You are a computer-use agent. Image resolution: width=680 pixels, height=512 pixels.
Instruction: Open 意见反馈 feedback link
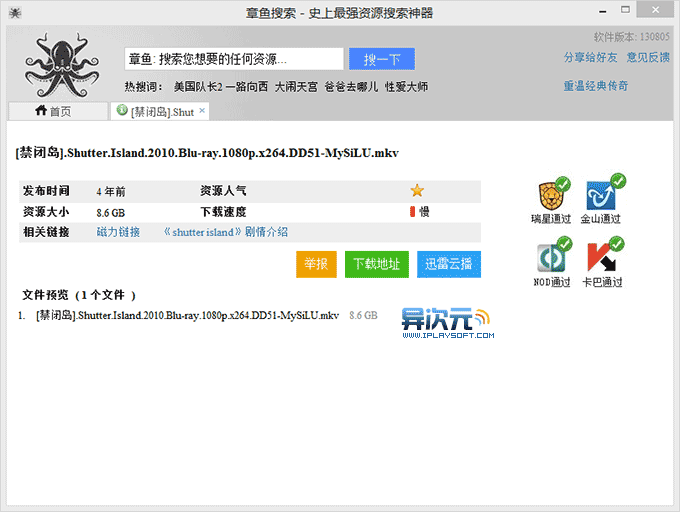648,57
